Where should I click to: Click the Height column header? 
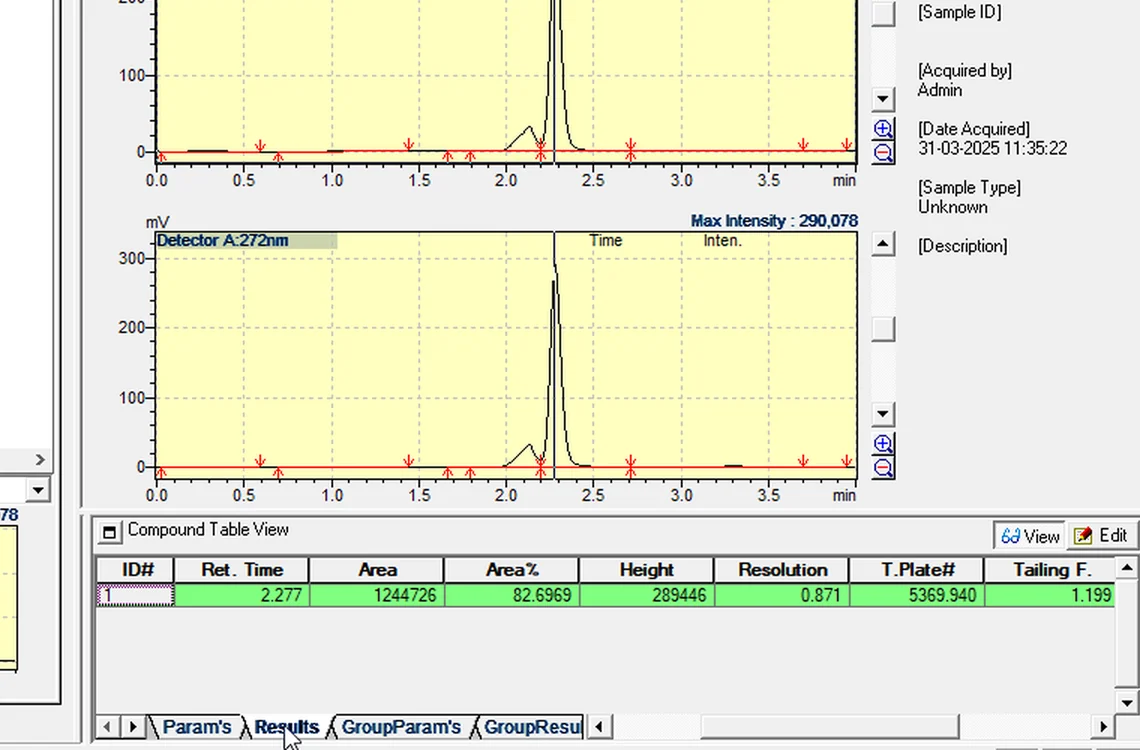(x=646, y=570)
